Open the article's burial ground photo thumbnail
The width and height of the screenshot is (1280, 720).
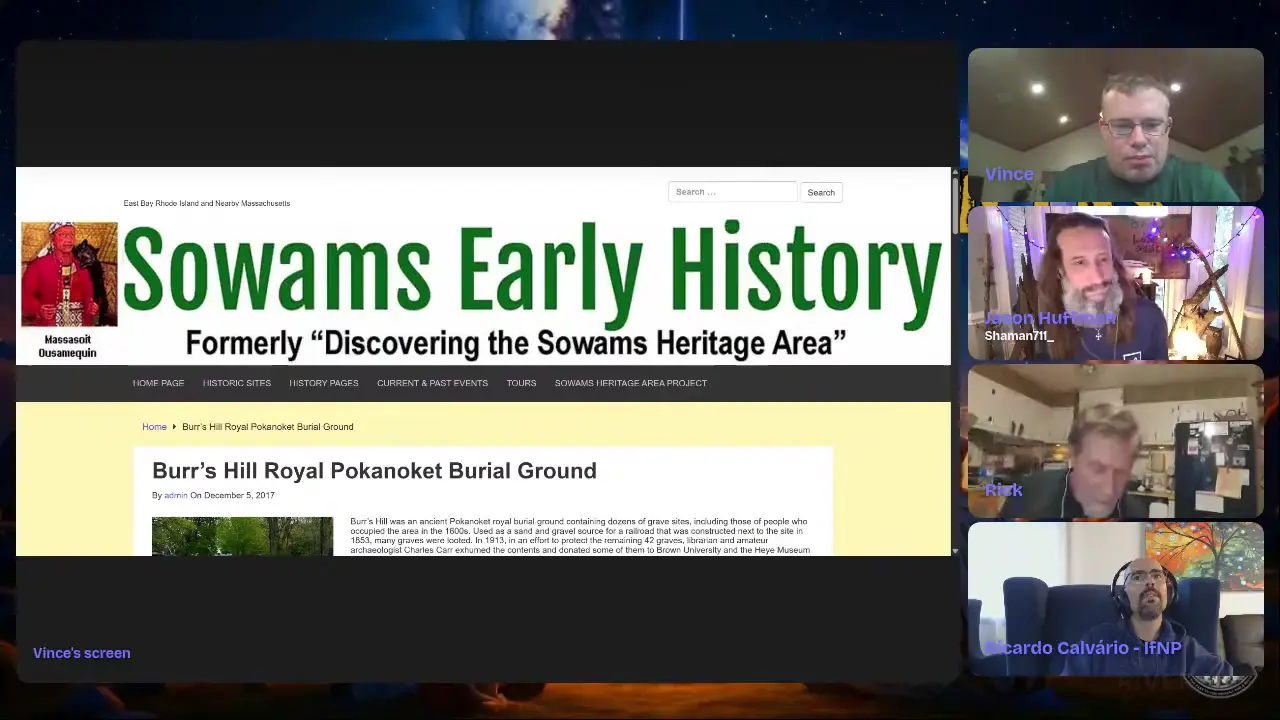click(x=242, y=536)
